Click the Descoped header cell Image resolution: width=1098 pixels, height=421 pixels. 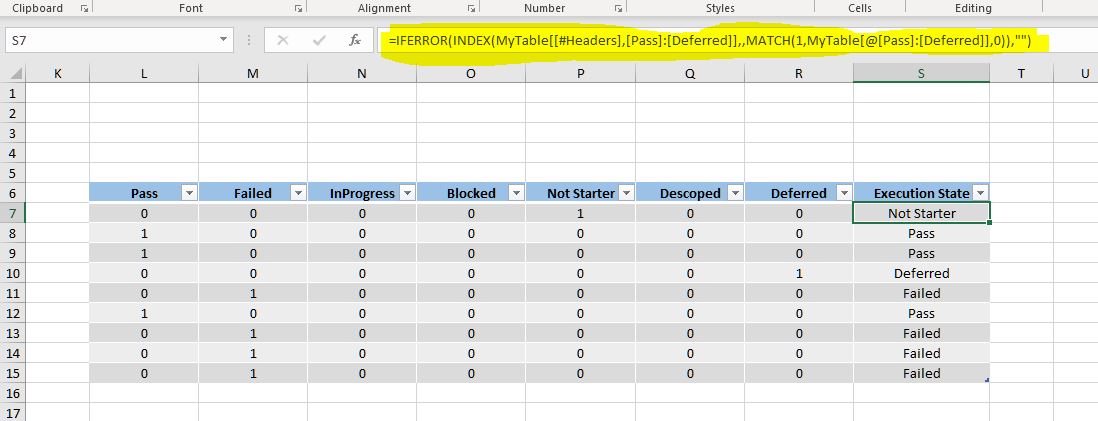(x=690, y=193)
